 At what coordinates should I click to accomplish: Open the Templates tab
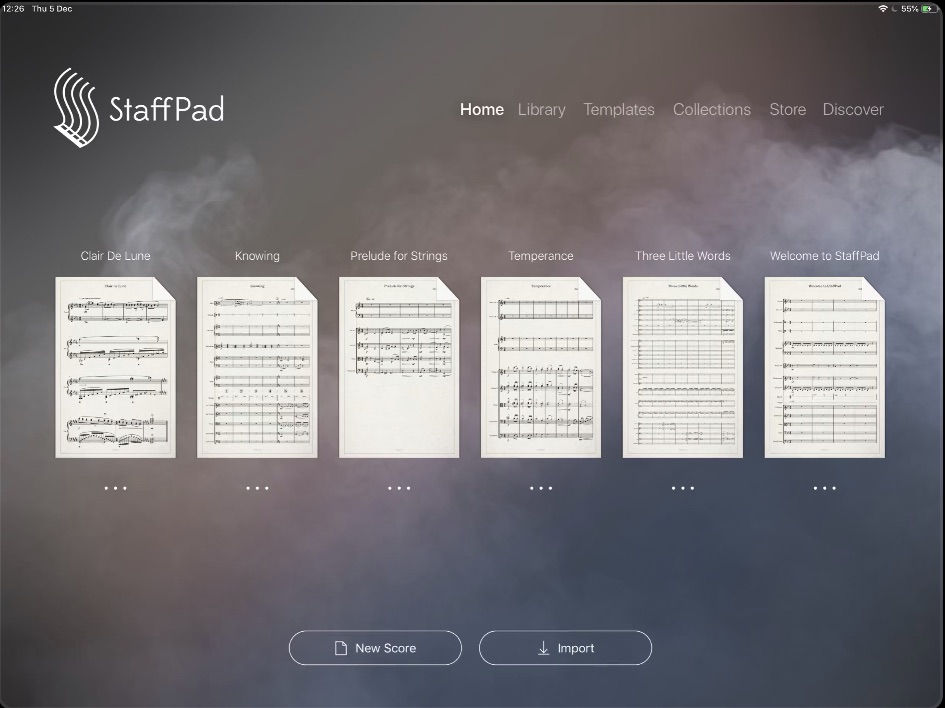618,110
